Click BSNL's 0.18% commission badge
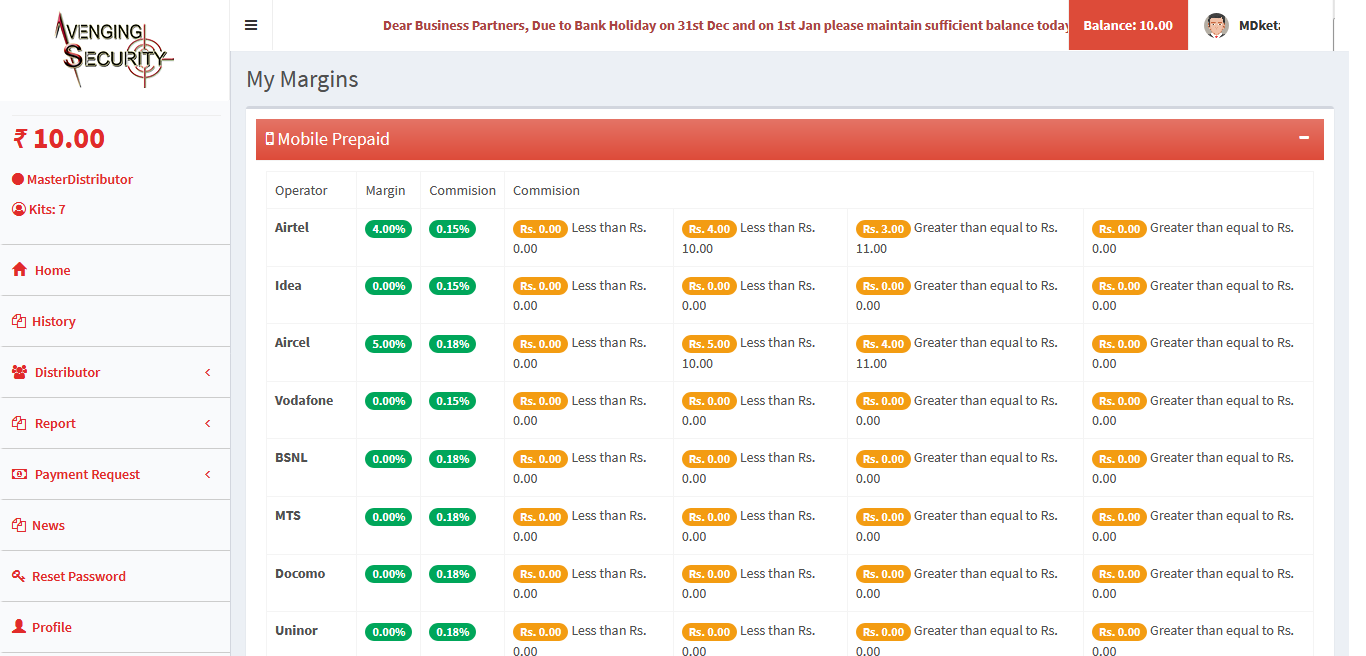The image size is (1366, 656). 452,459
